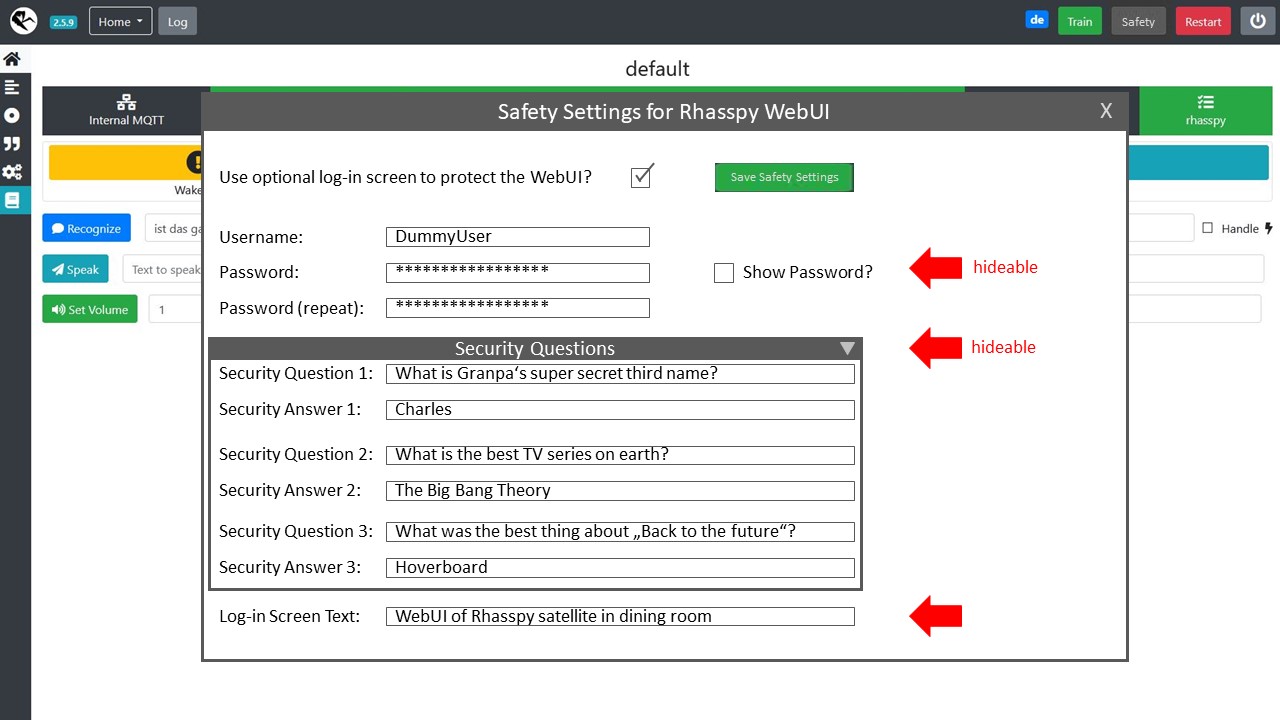Click the green Train button
This screenshot has height=720, width=1280.
click(x=1079, y=19)
